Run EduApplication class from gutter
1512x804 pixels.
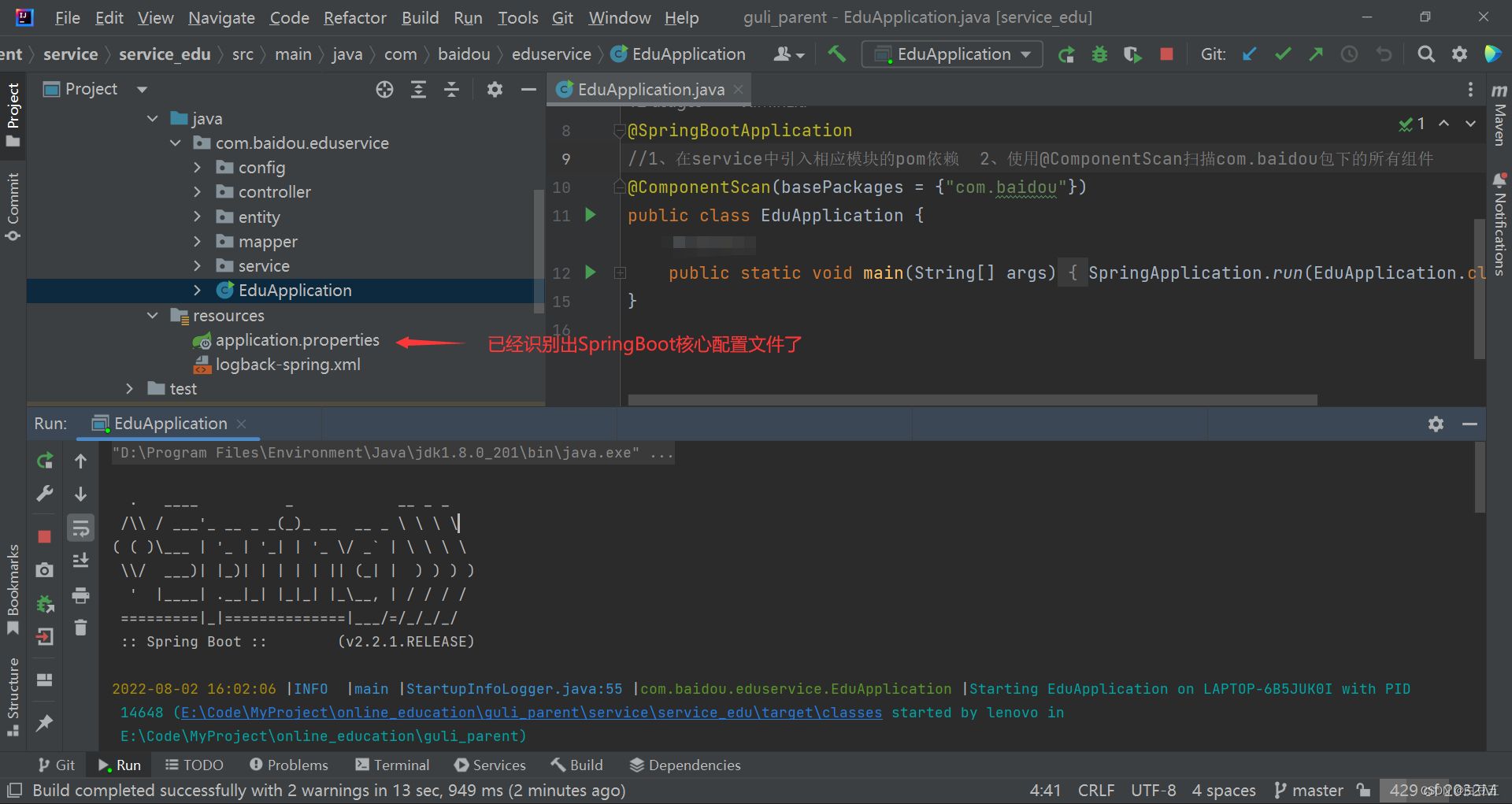[591, 215]
